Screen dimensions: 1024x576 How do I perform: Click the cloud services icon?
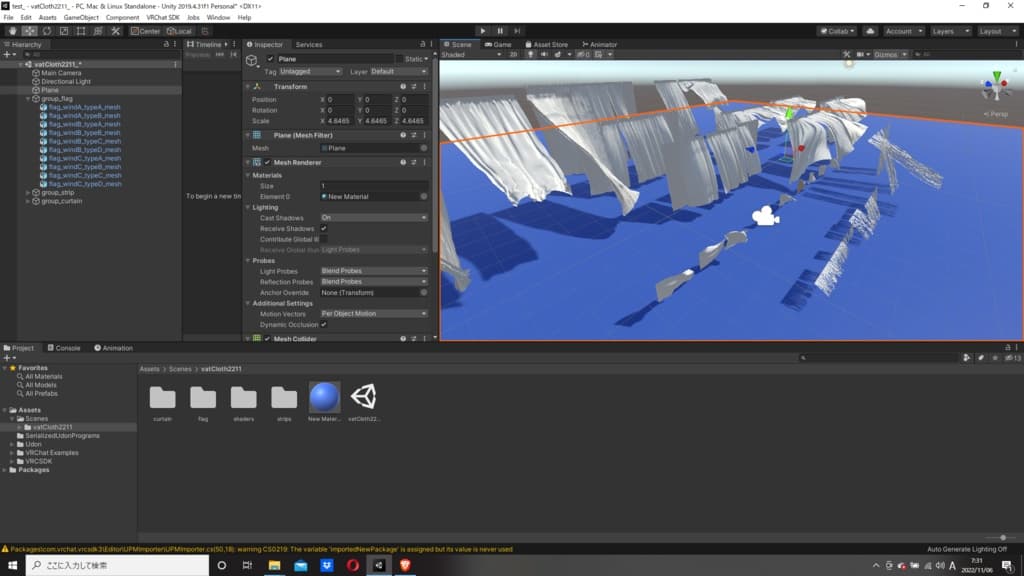tap(868, 31)
